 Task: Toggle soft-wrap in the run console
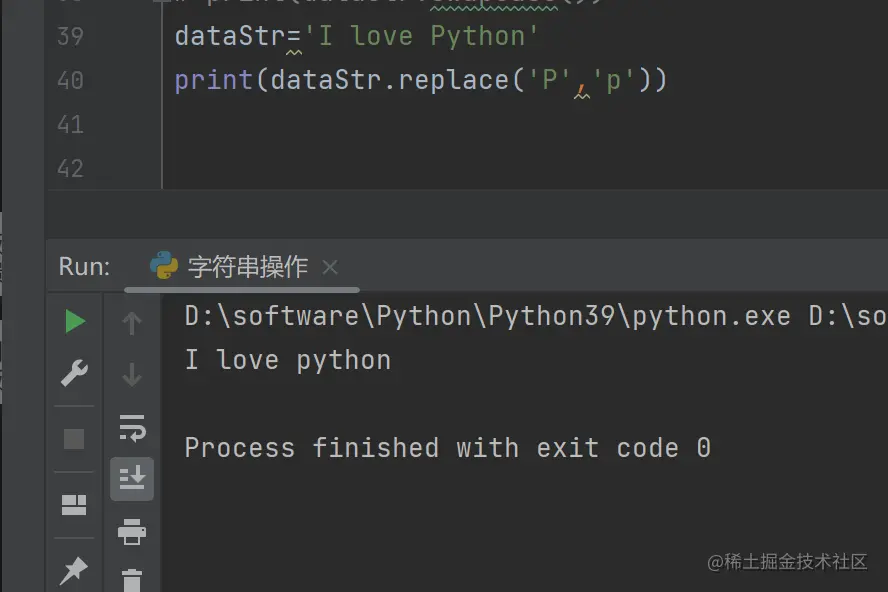133,428
